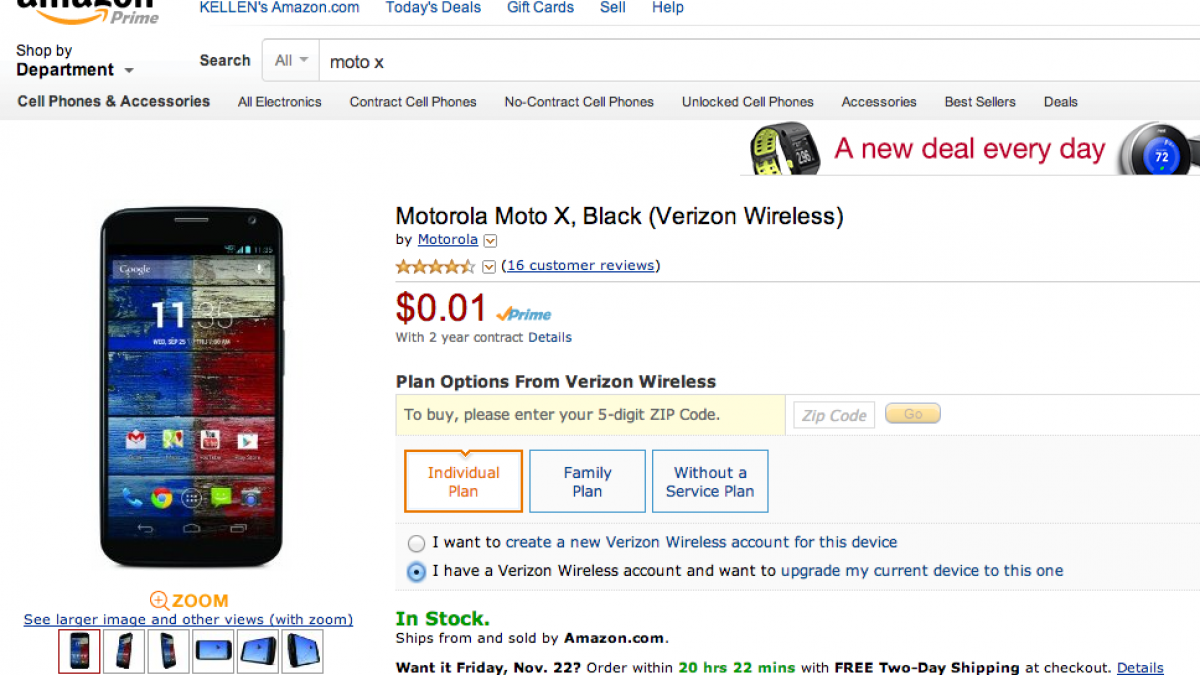The image size is (1200, 675).
Task: Open Unlocked Cell Phones menu item
Action: coord(747,102)
